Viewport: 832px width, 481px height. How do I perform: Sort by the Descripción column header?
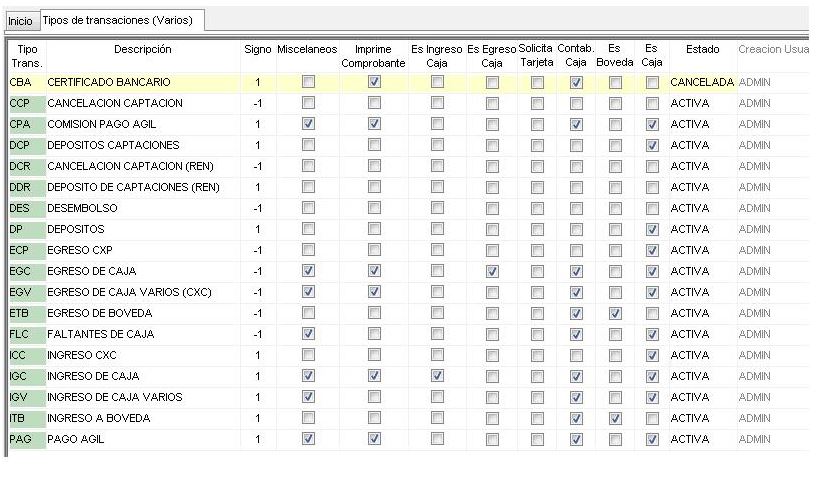143,50
